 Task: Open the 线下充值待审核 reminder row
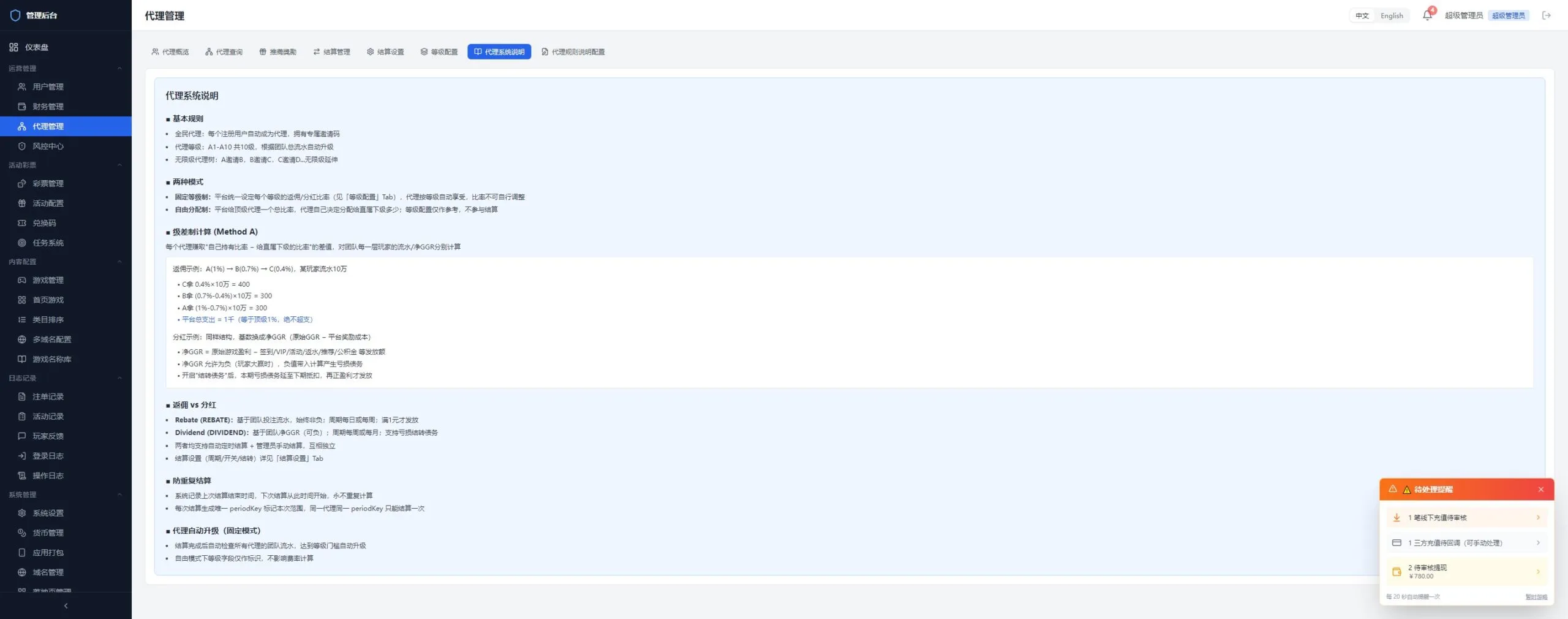[x=1467, y=518]
